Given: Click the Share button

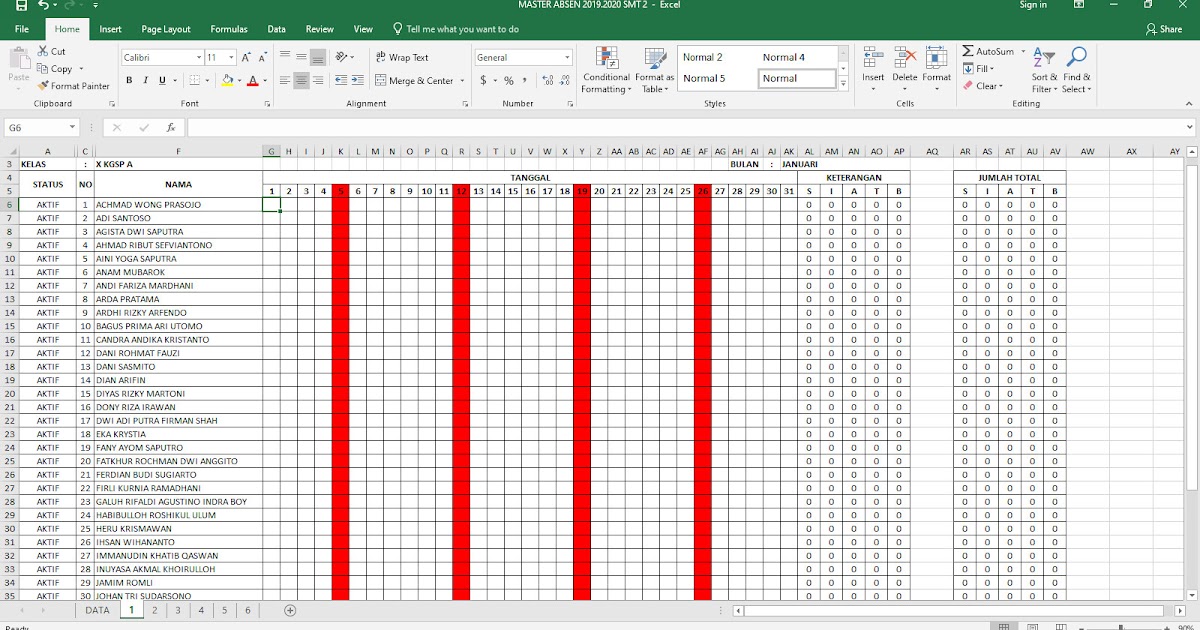Looking at the screenshot, I should point(1164,30).
